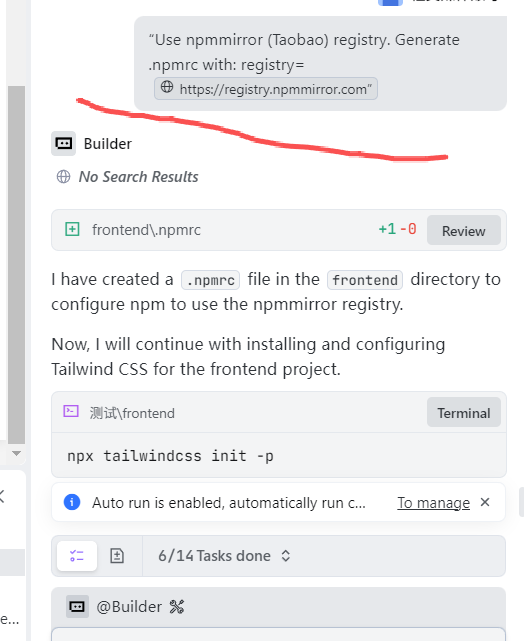
Task: Expand the 6/14 Tasks done list
Action: coord(286,556)
